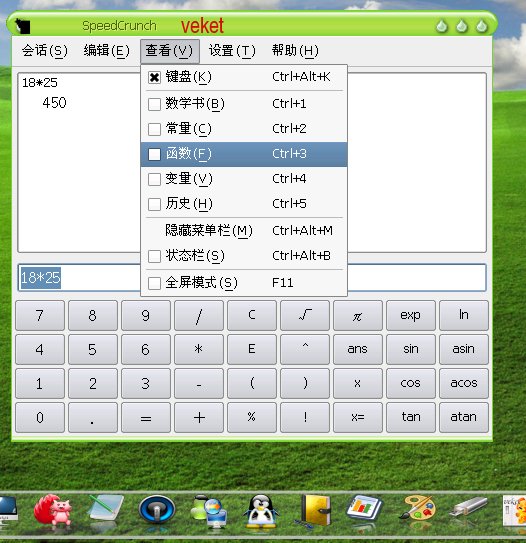Screen dimensions: 526x543
Task: Enable the 变量(V) variables checkbox
Action: pos(154,179)
